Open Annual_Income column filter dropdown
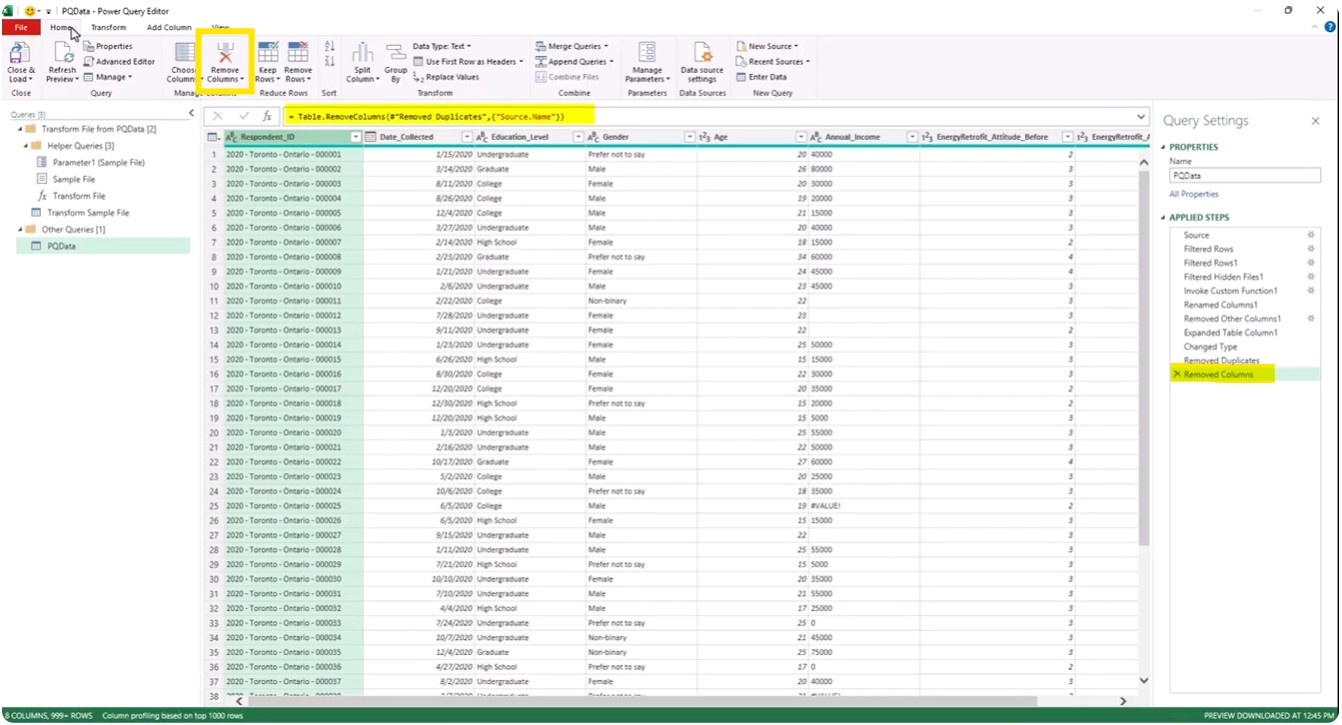This screenshot has height=725, width=1342. point(912,137)
